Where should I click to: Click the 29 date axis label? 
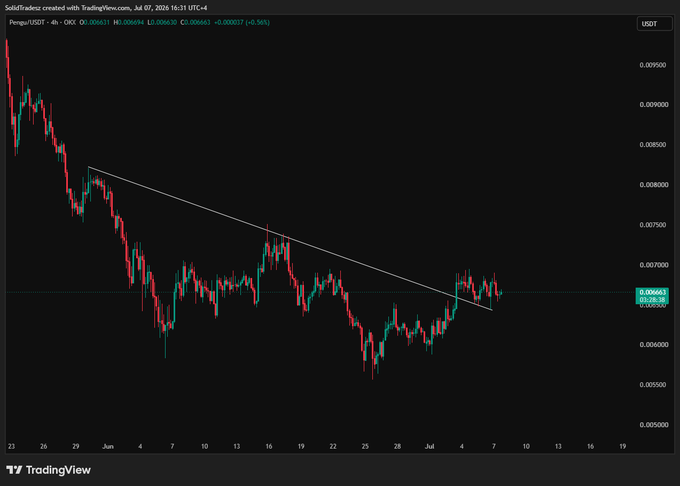[x=75, y=446]
